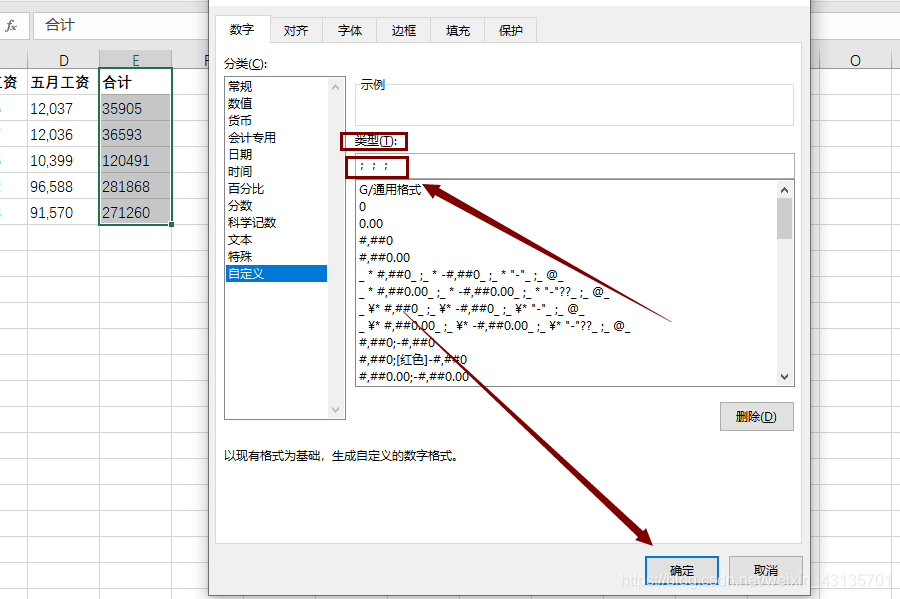Click cell containing 271260
The image size is (900, 599).
135,212
